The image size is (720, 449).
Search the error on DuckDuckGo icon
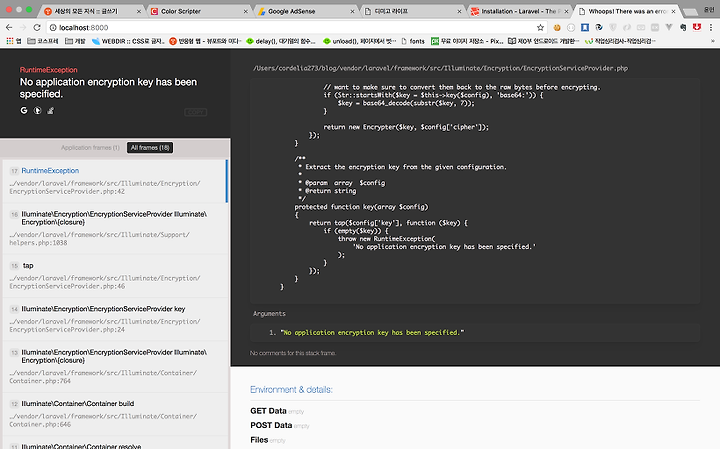click(x=38, y=110)
